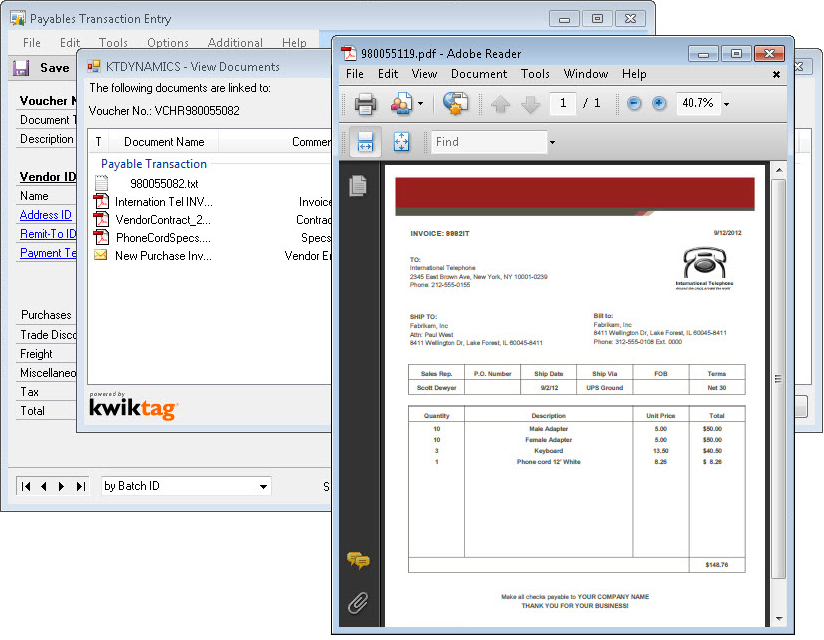
Task: Open File menu in Payables Transaction Entry
Action: coord(32,43)
